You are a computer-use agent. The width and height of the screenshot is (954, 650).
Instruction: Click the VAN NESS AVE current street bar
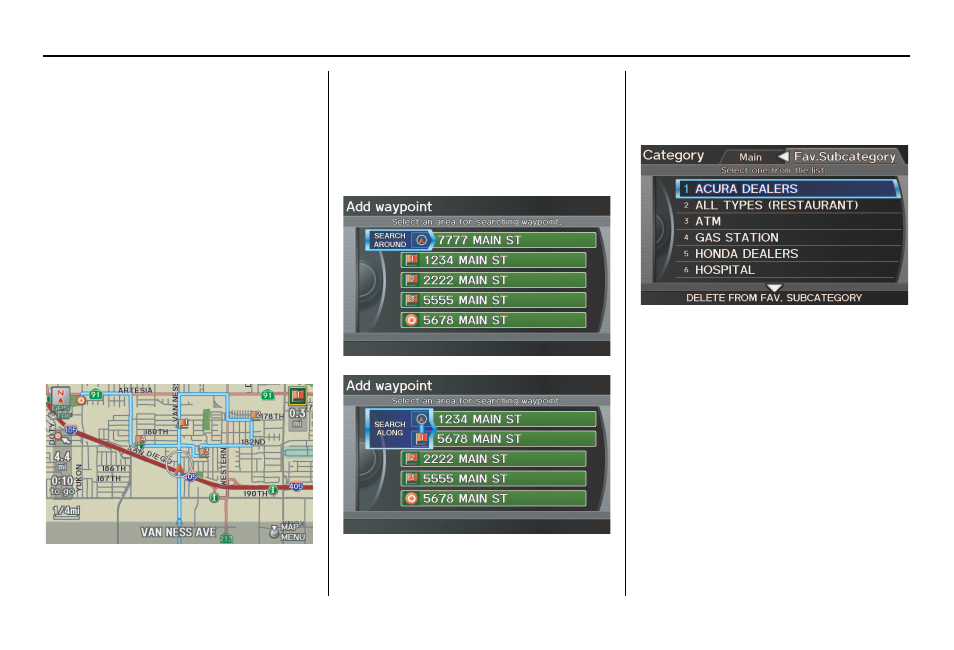click(178, 532)
